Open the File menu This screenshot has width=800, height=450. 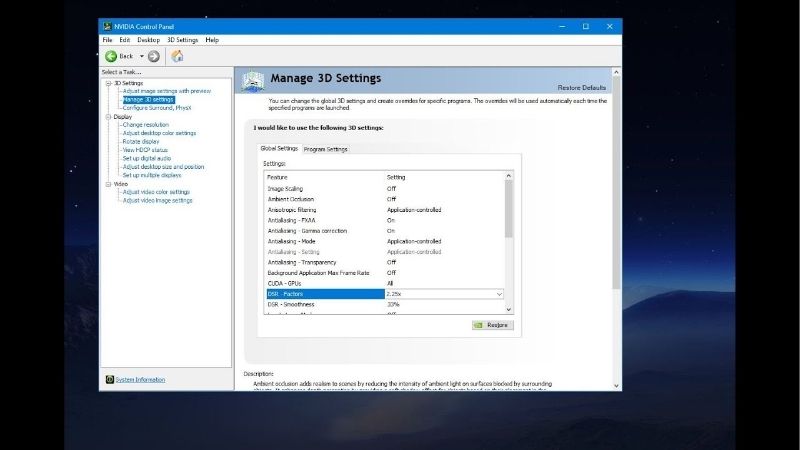[x=107, y=40]
